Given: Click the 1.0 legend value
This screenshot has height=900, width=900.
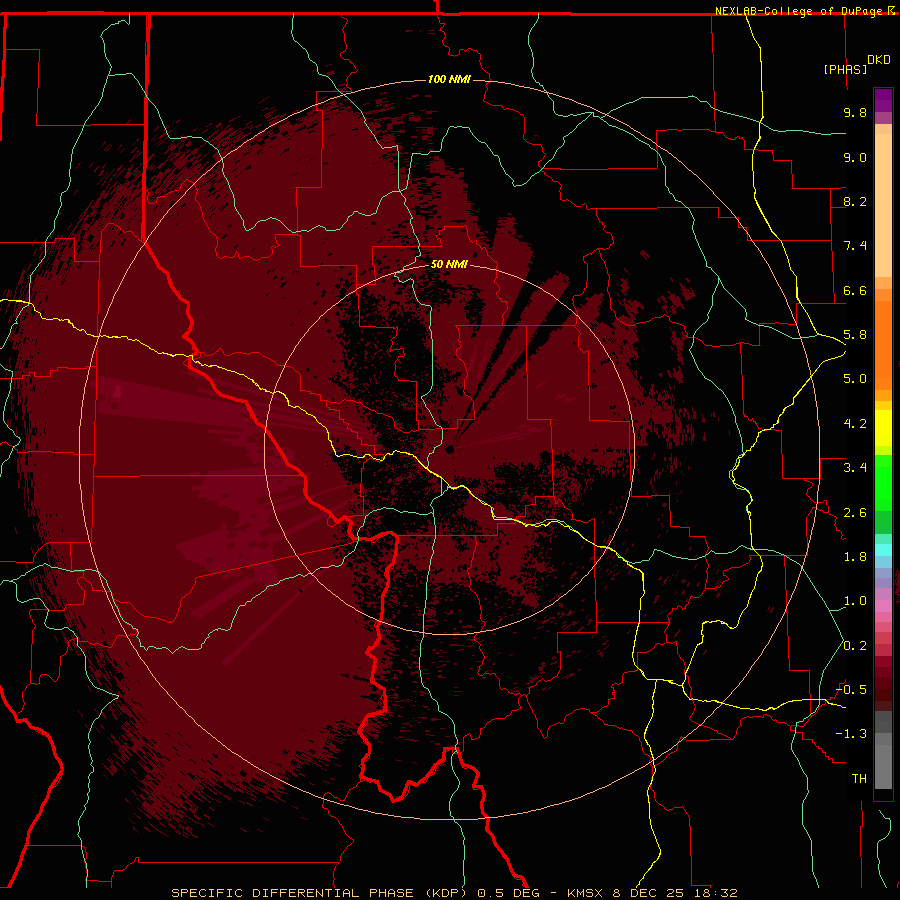Looking at the screenshot, I should tap(855, 601).
